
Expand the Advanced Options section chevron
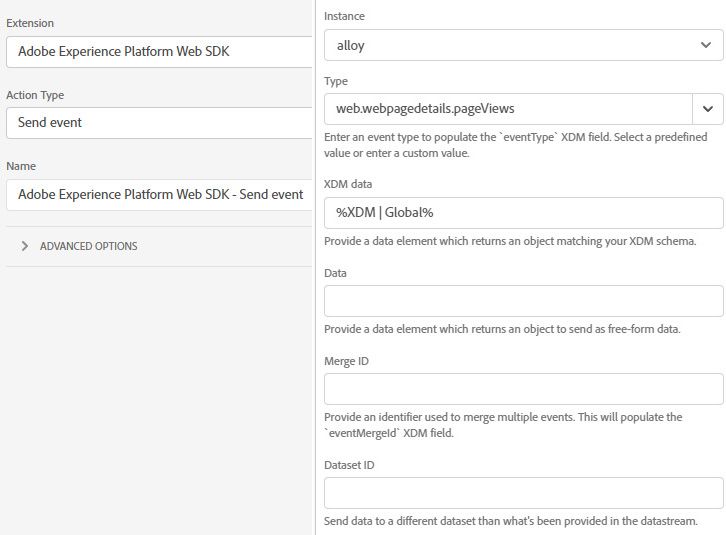tap(25, 246)
